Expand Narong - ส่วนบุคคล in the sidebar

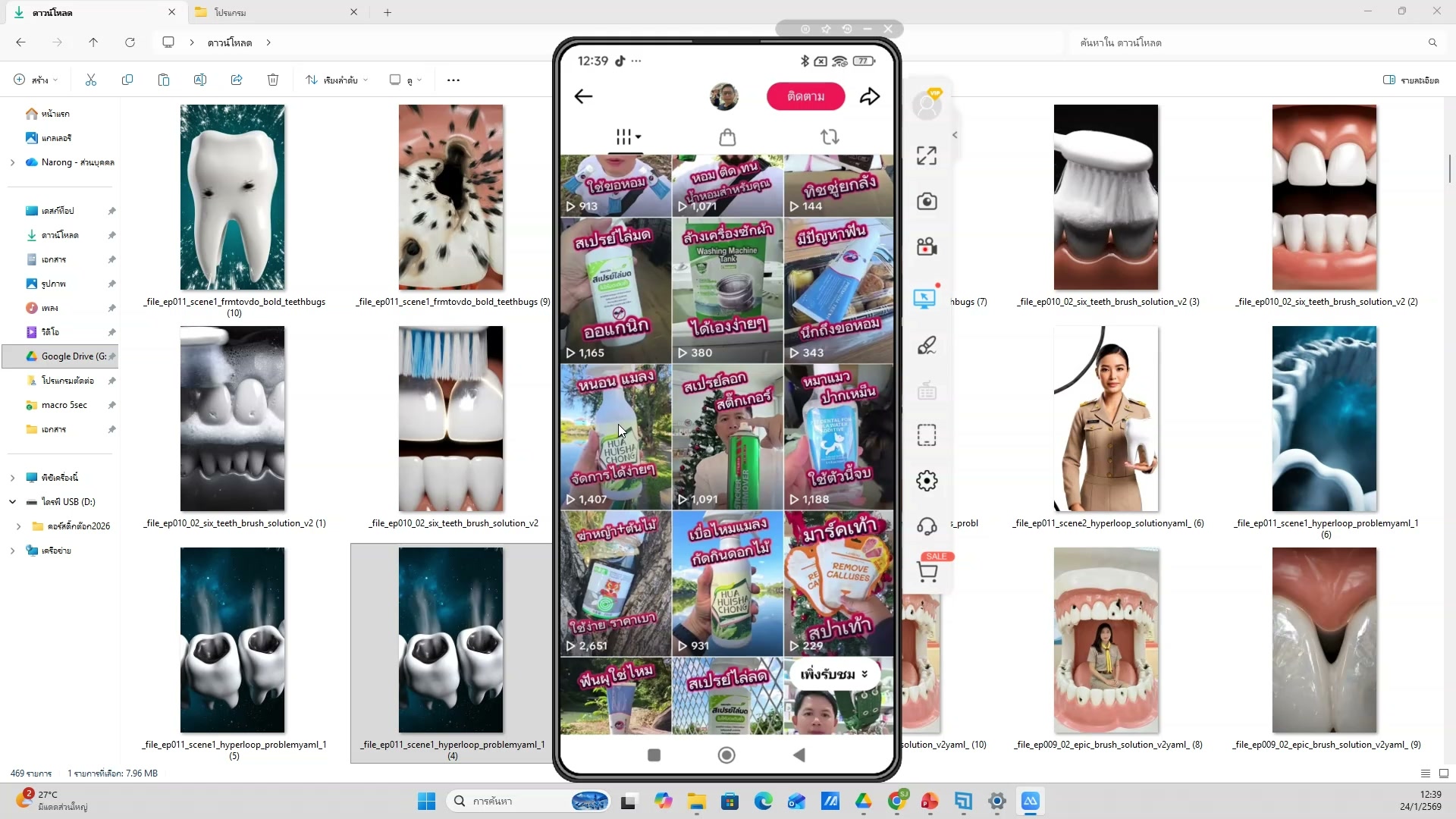(11, 162)
